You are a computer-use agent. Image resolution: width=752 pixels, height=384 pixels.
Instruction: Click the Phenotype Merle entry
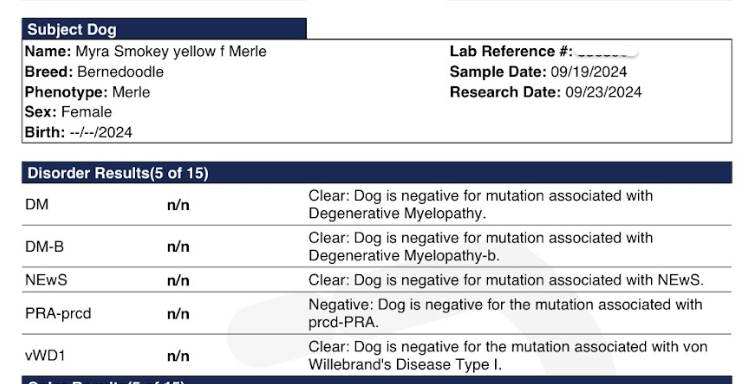coord(87,92)
